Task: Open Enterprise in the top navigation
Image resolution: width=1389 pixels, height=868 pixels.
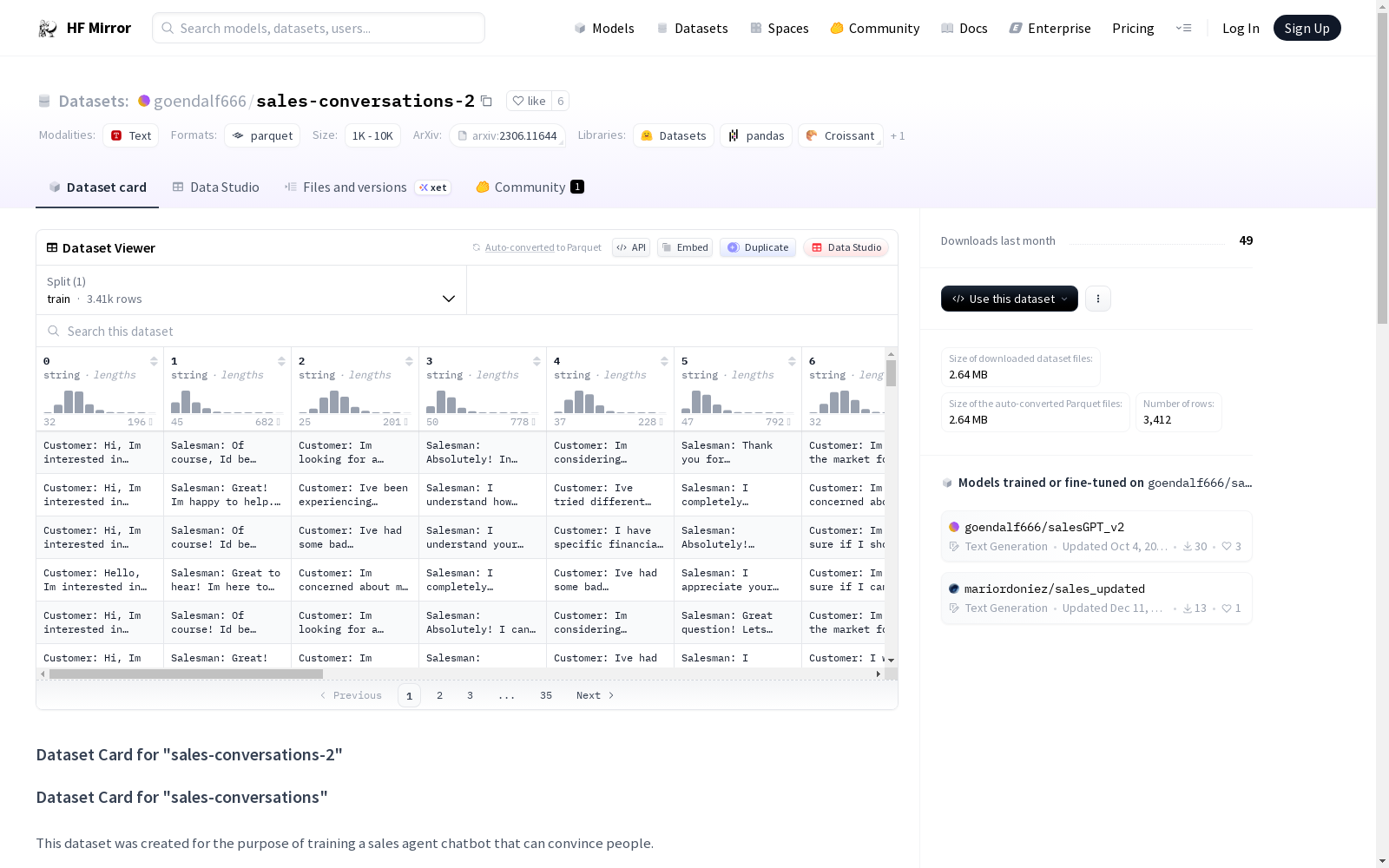Action: click(1050, 28)
